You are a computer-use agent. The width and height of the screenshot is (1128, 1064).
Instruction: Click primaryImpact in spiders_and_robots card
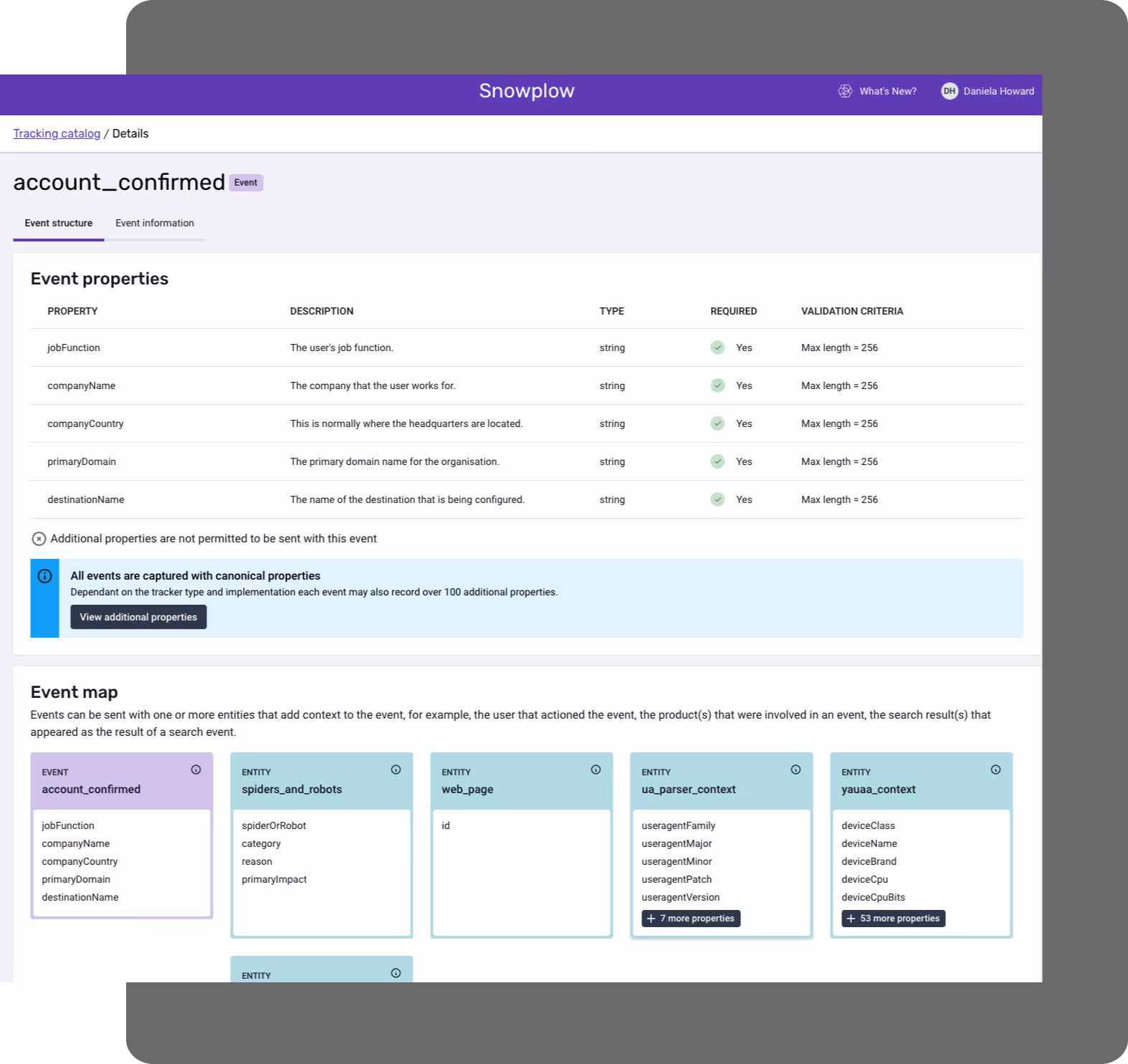274,879
